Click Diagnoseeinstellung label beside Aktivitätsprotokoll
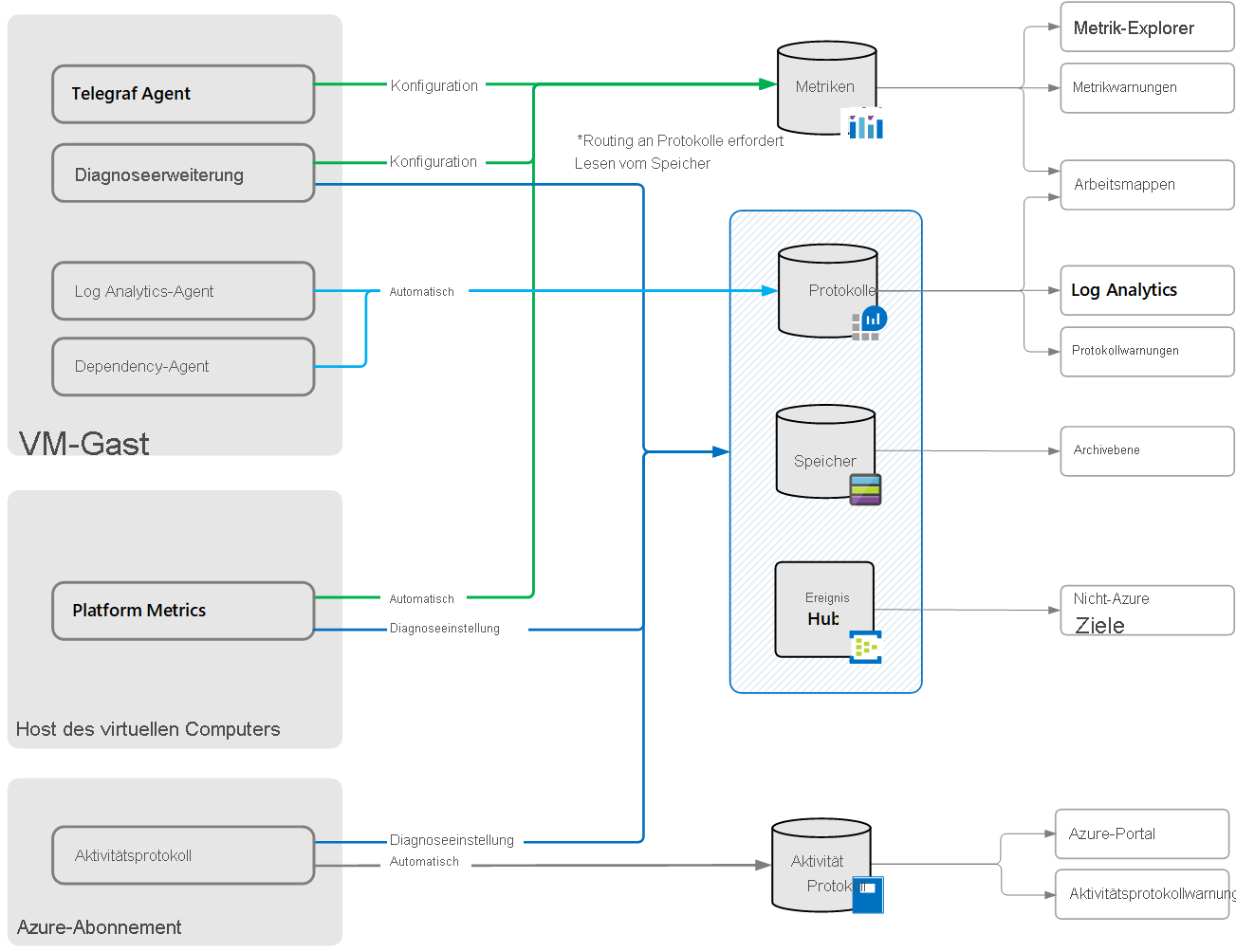 452,840
